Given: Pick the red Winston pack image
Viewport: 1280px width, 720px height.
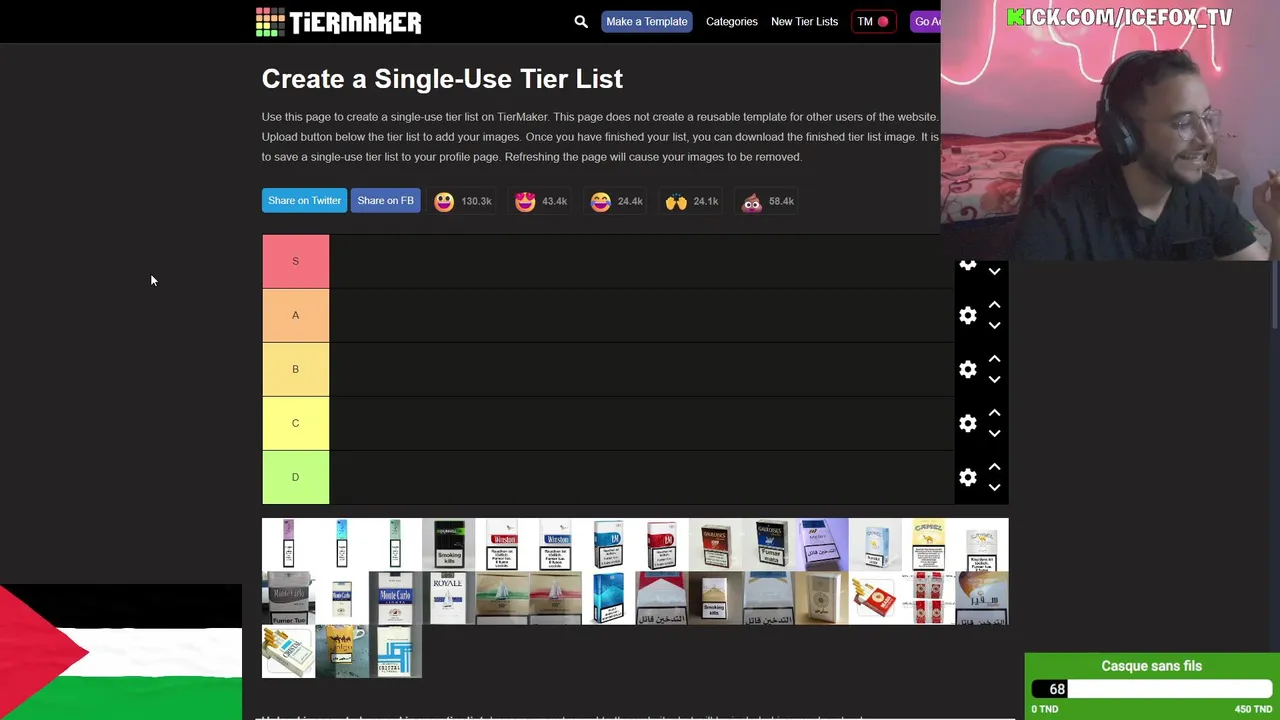Looking at the screenshot, I should click(502, 544).
